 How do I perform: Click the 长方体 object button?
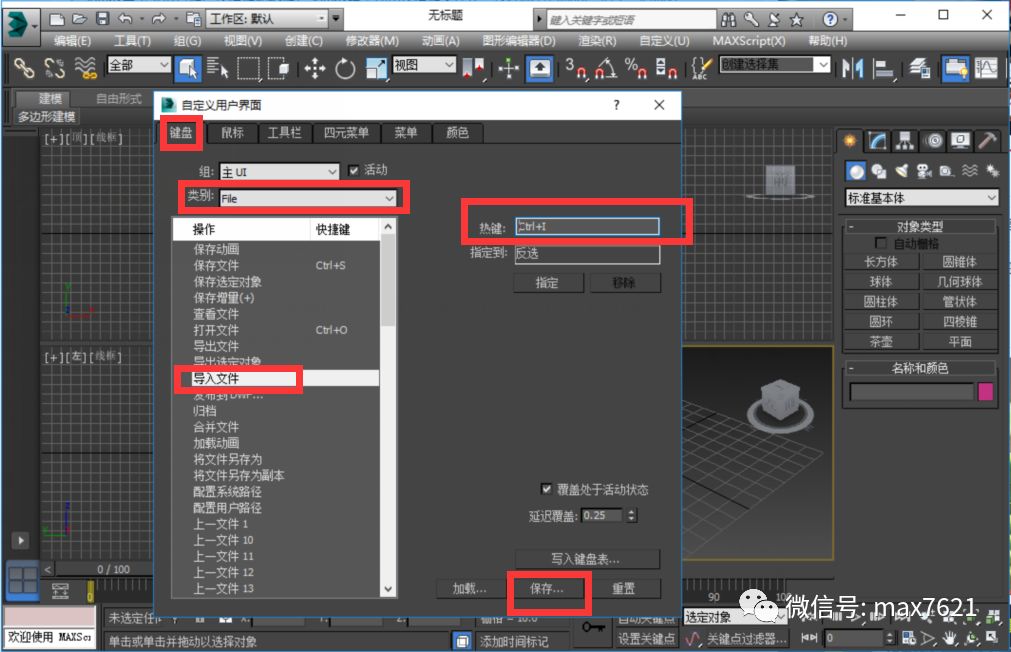(x=881, y=262)
